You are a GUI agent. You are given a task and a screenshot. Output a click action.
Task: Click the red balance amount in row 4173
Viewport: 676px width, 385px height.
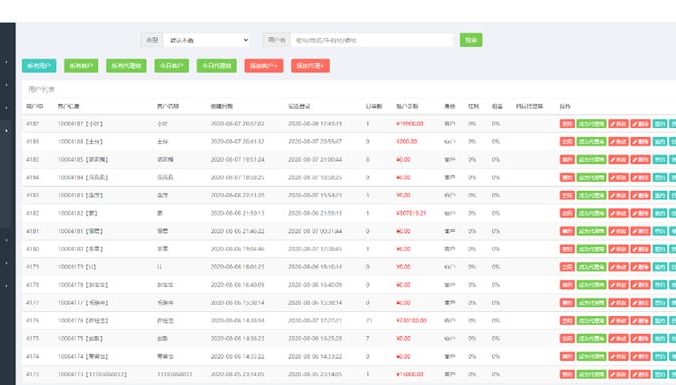click(x=410, y=374)
